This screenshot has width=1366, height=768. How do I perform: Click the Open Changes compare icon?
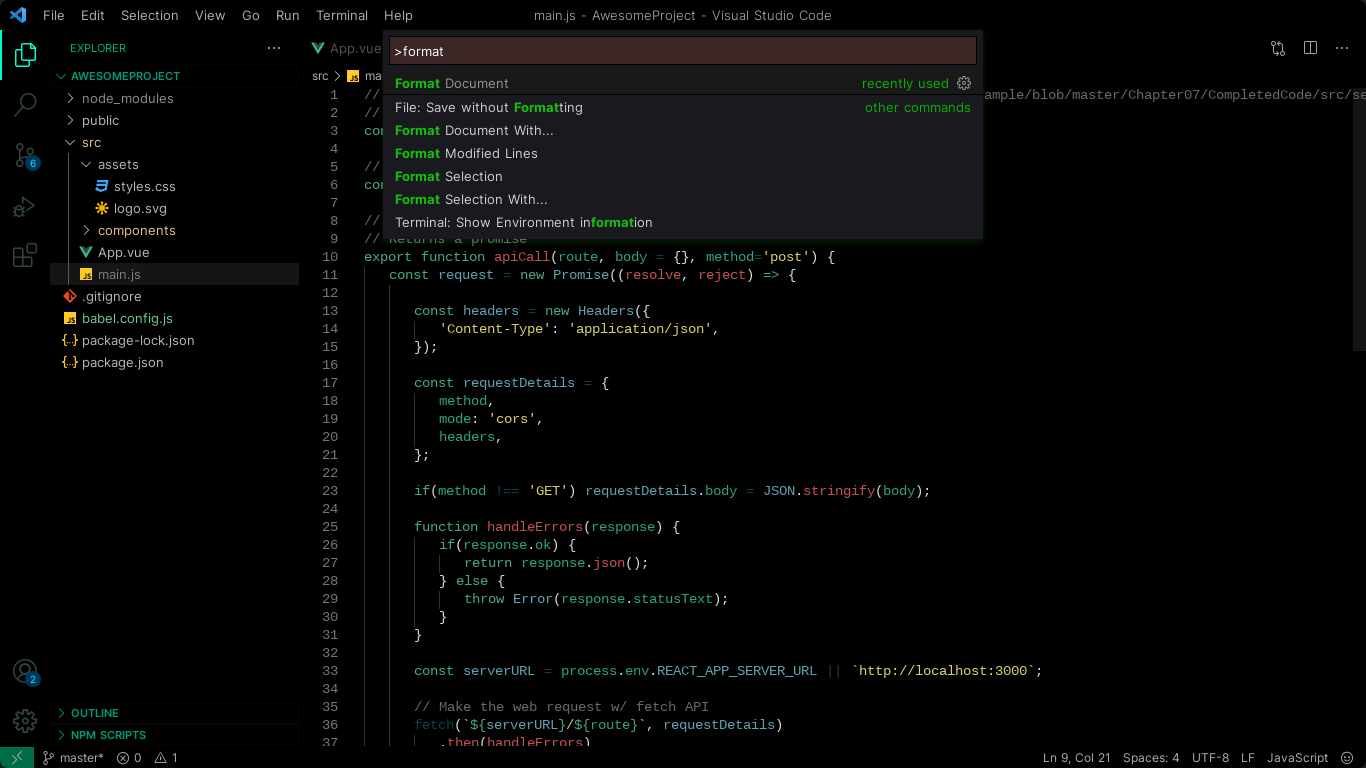pyautogui.click(x=1278, y=48)
